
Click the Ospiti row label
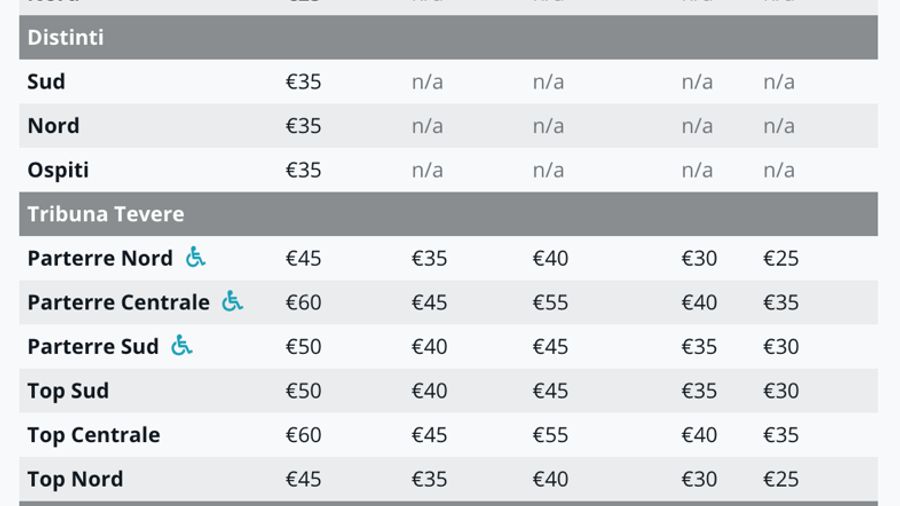(58, 170)
